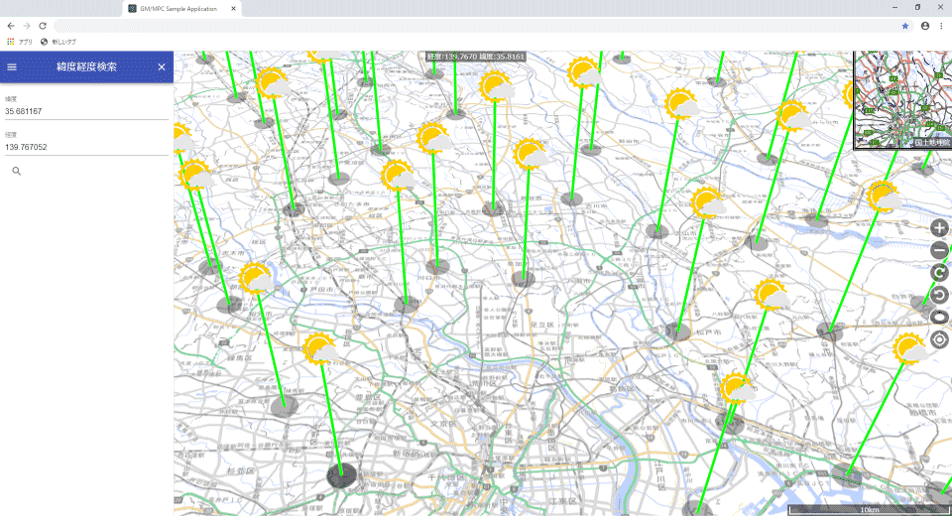The width and height of the screenshot is (952, 516).
Task: Open the Chrome three-dot menu
Action: click(941, 26)
